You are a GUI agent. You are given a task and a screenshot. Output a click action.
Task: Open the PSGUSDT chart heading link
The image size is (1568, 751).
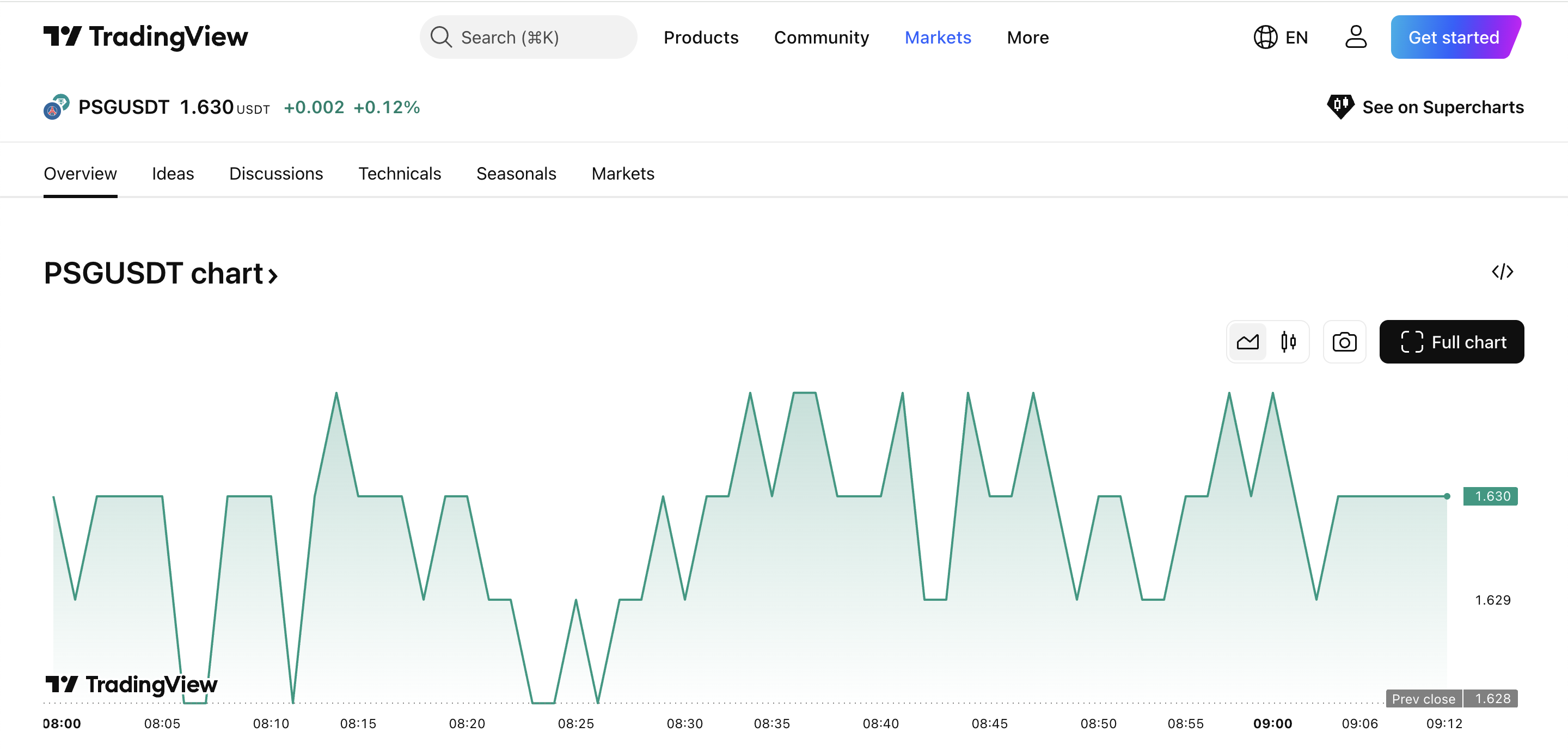(x=160, y=273)
